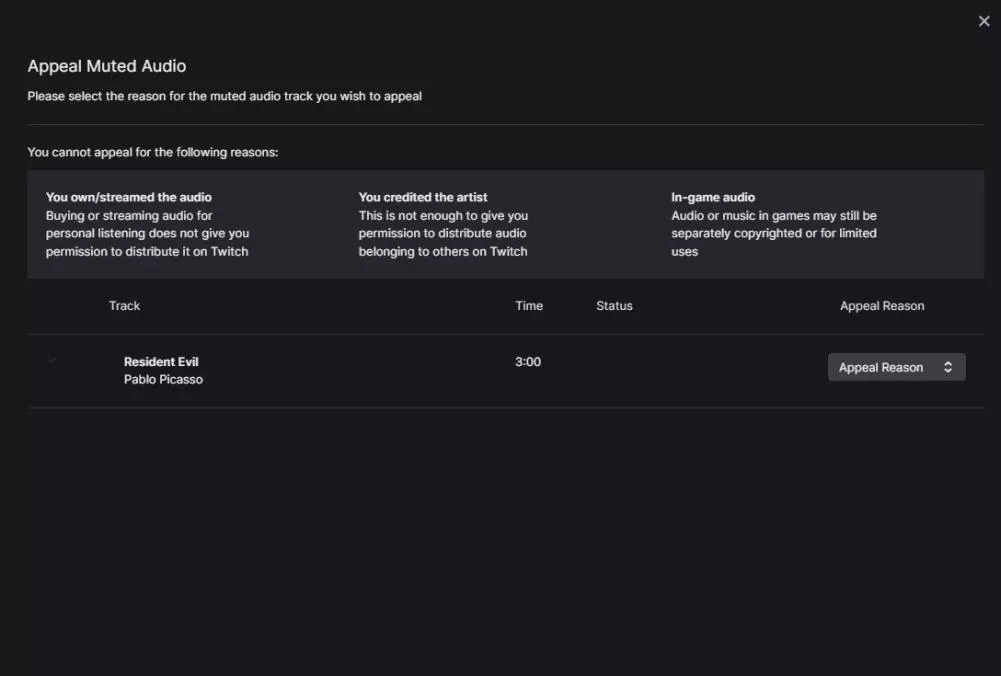Screen dimensions: 1001x676
Task: Close the Appeal Muted Audio dialog
Action: 983,21
